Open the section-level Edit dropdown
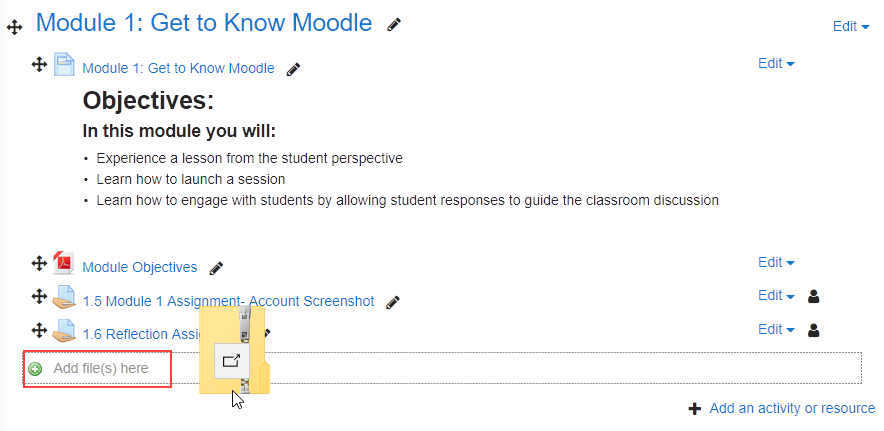The height and width of the screenshot is (431, 884). click(x=851, y=27)
